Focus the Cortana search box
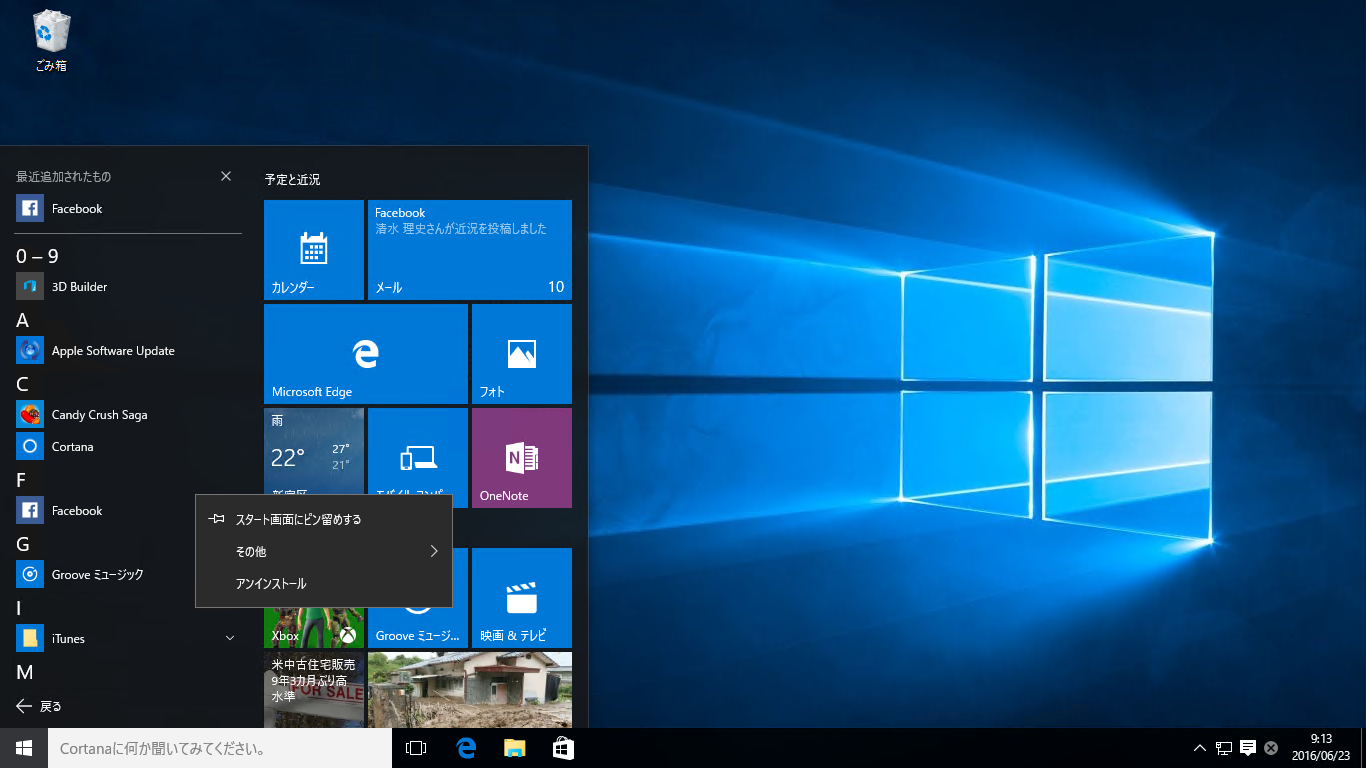The height and width of the screenshot is (768, 1366). point(220,748)
